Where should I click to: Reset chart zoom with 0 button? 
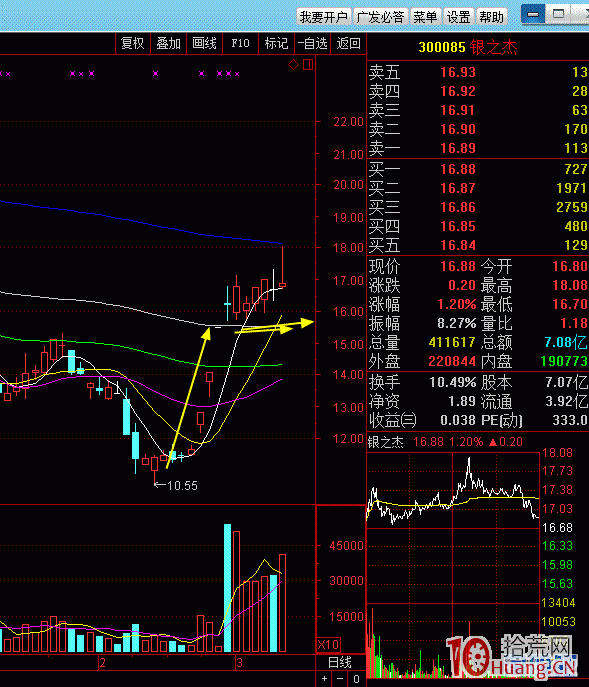coord(356,679)
